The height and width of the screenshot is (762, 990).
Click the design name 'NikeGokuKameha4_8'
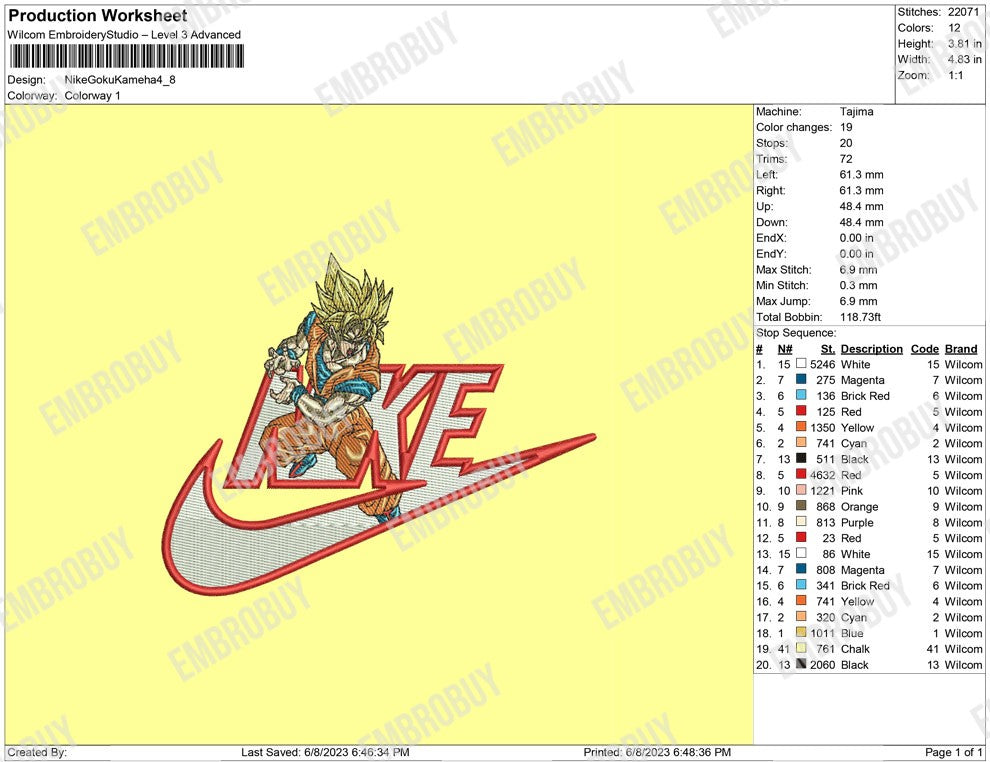click(120, 80)
